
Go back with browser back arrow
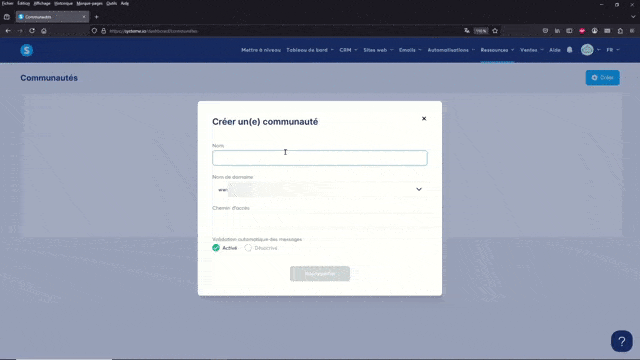click(8, 31)
